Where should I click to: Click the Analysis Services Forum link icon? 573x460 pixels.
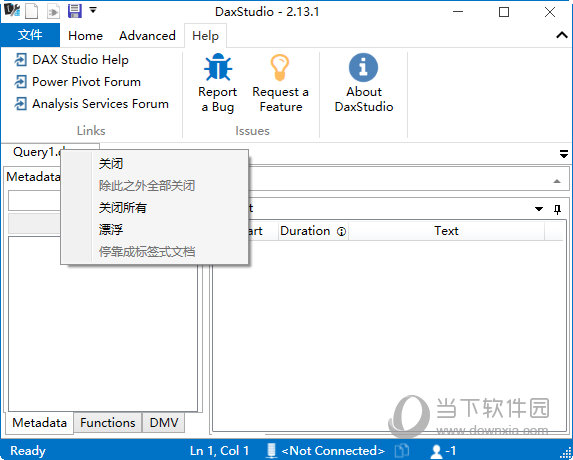[20, 104]
